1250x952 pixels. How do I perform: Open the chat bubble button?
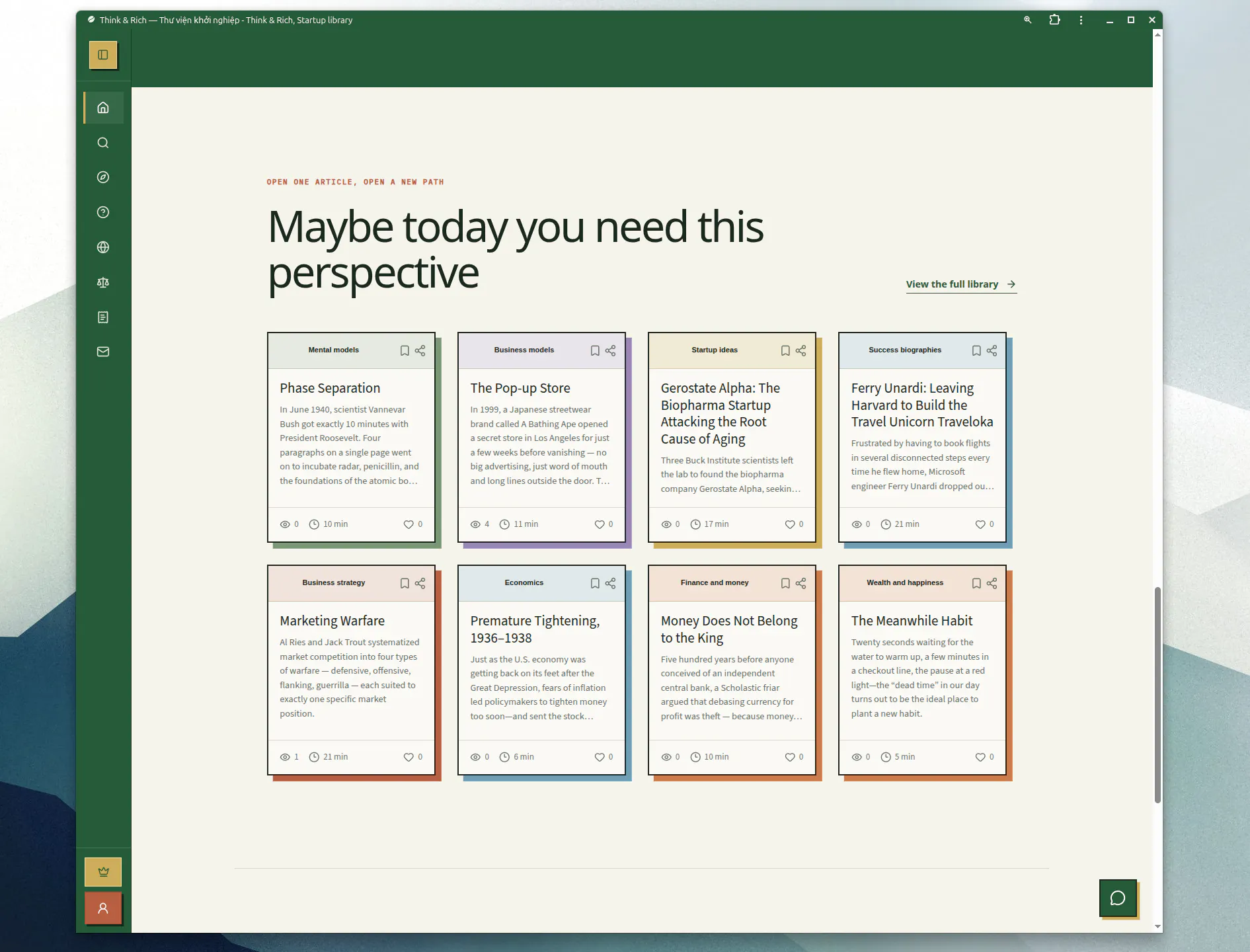click(x=1118, y=898)
